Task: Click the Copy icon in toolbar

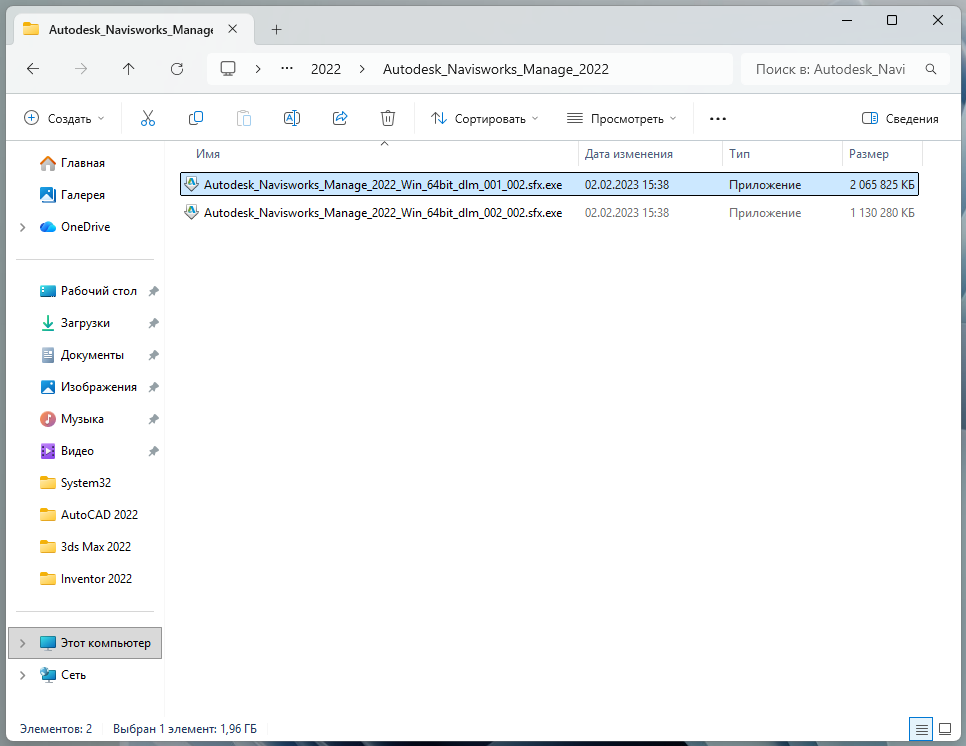Action: coord(196,118)
